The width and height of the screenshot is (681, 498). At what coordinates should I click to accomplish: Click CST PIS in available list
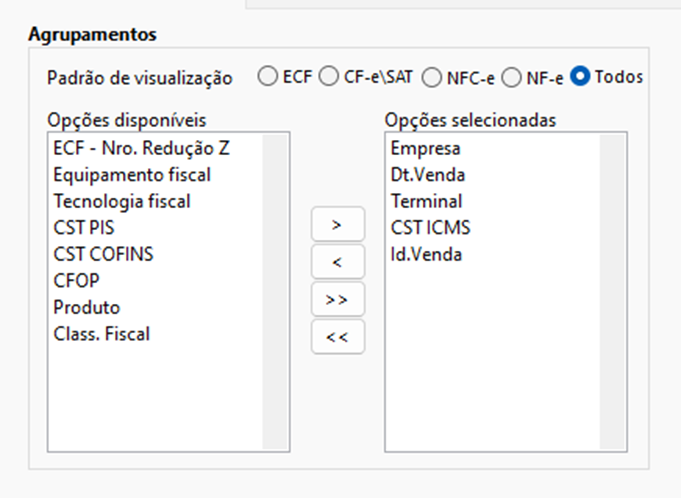point(84,228)
